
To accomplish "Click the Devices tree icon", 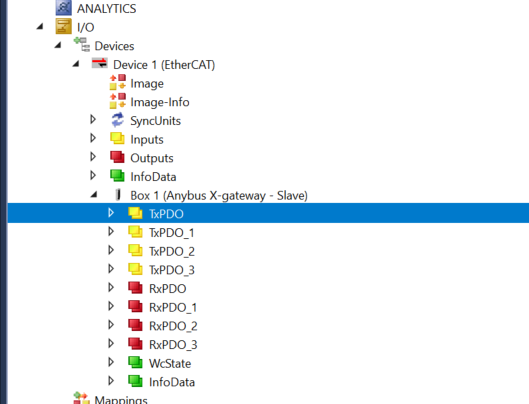I will click(x=82, y=45).
